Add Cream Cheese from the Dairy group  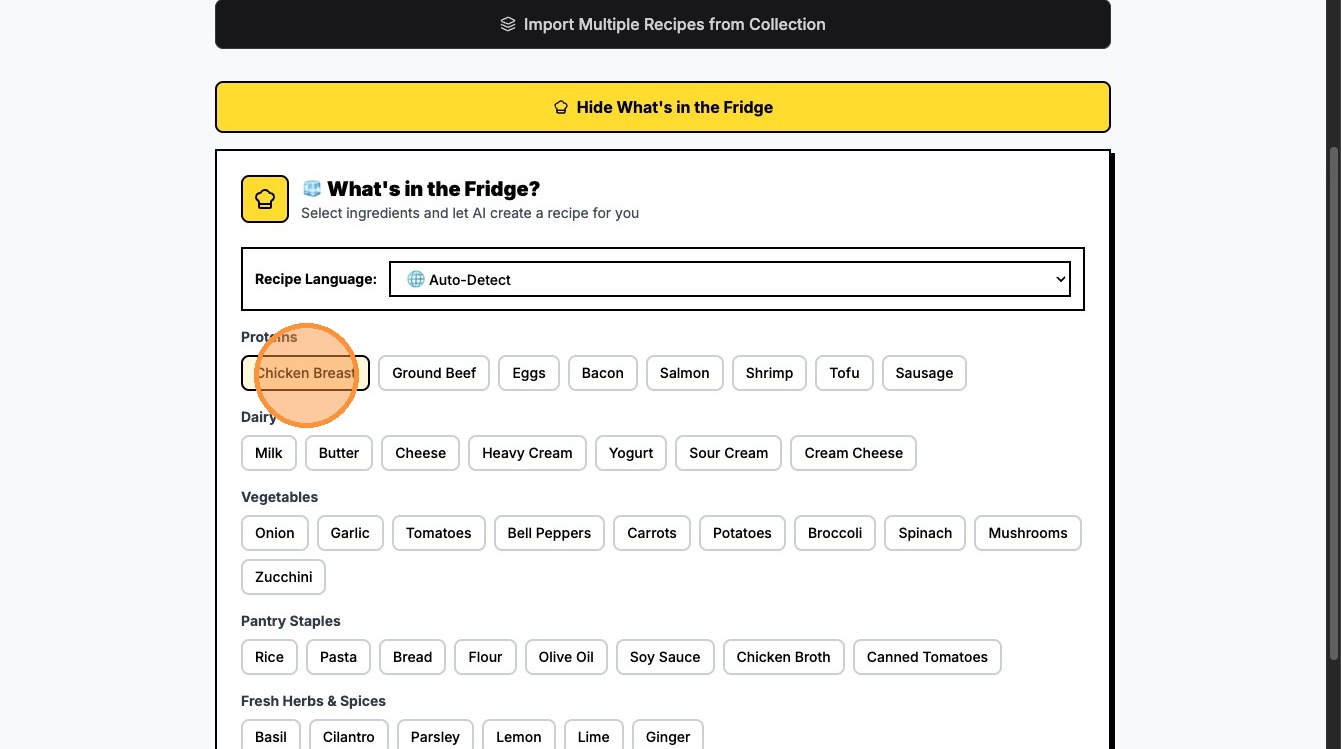click(853, 453)
